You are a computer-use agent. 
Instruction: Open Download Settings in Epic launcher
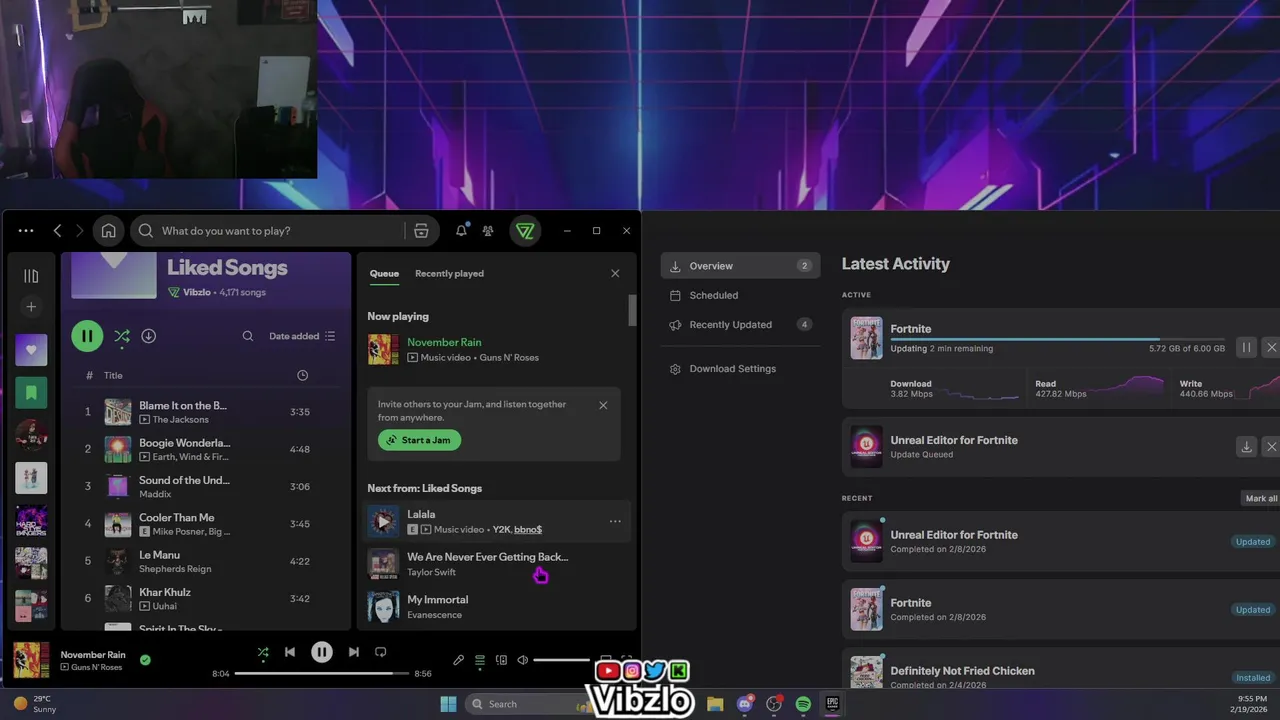click(x=740, y=369)
